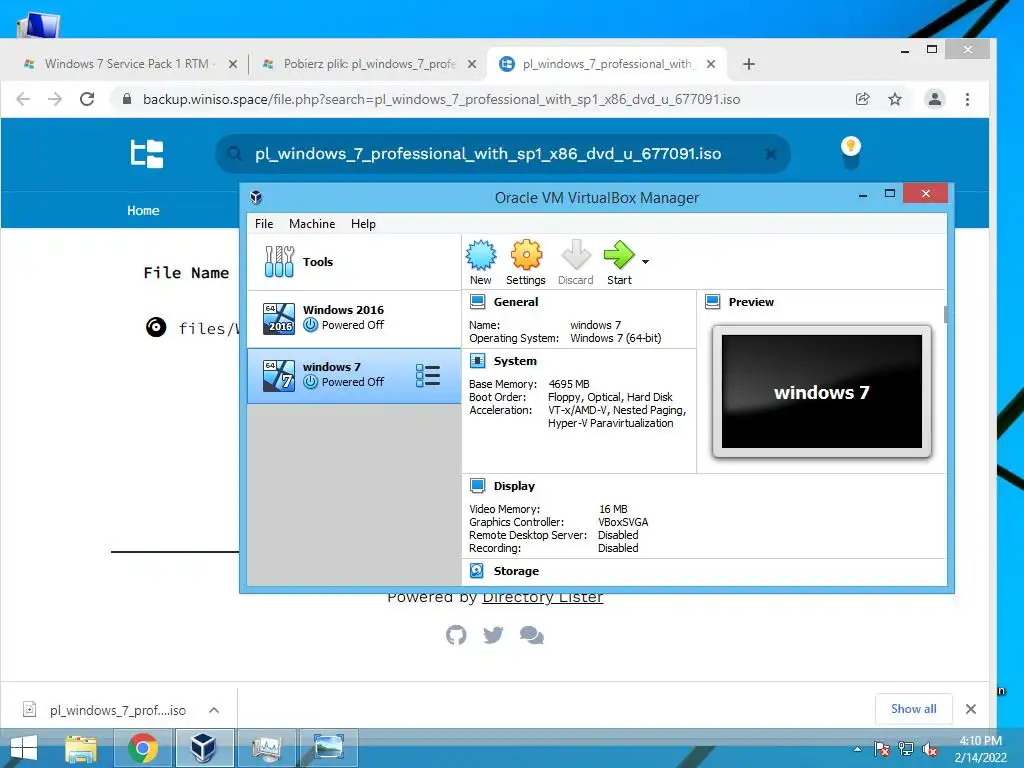Bookmark this page with star icon
The image size is (1024, 768).
[895, 99]
